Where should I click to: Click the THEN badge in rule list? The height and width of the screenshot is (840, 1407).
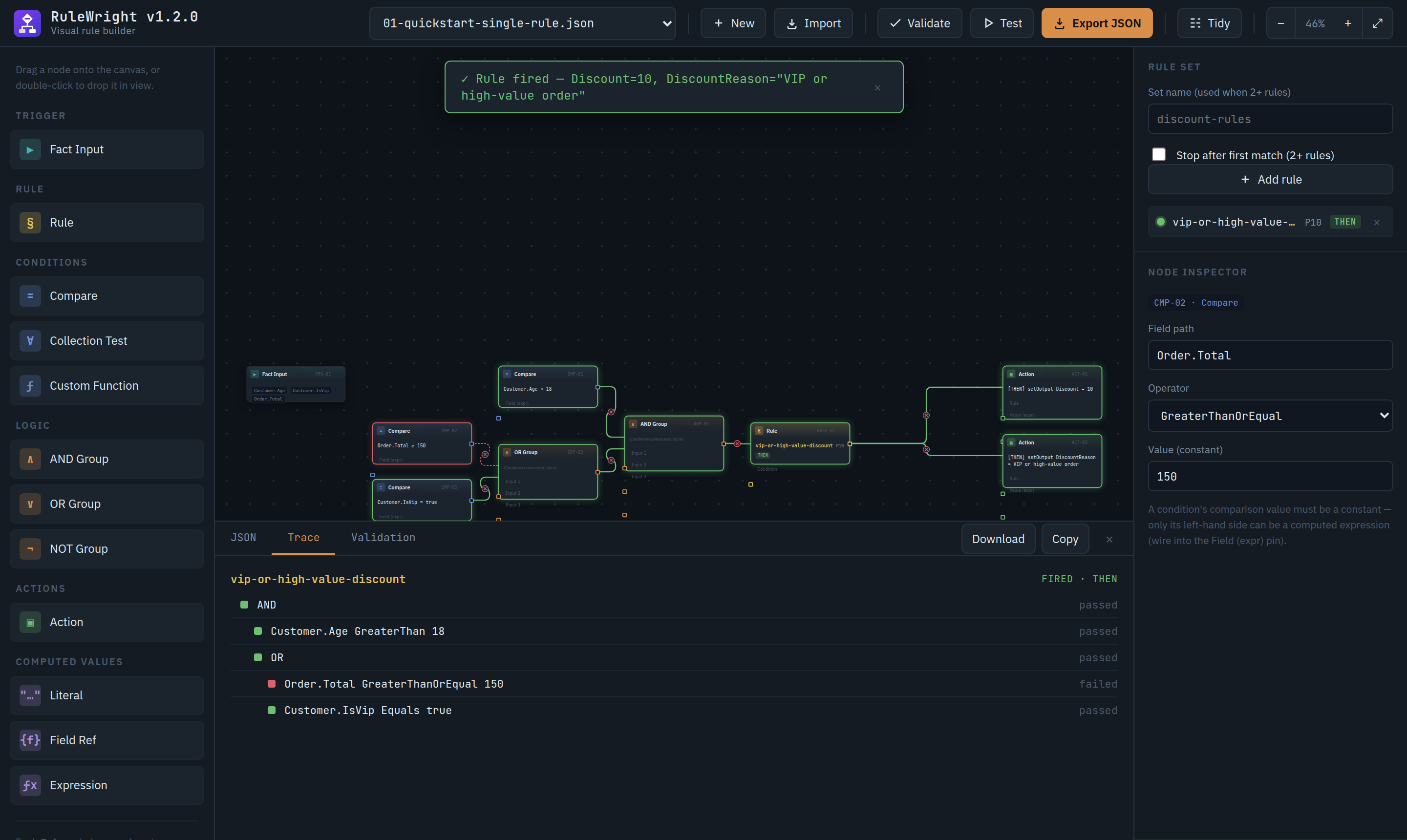pos(1345,222)
